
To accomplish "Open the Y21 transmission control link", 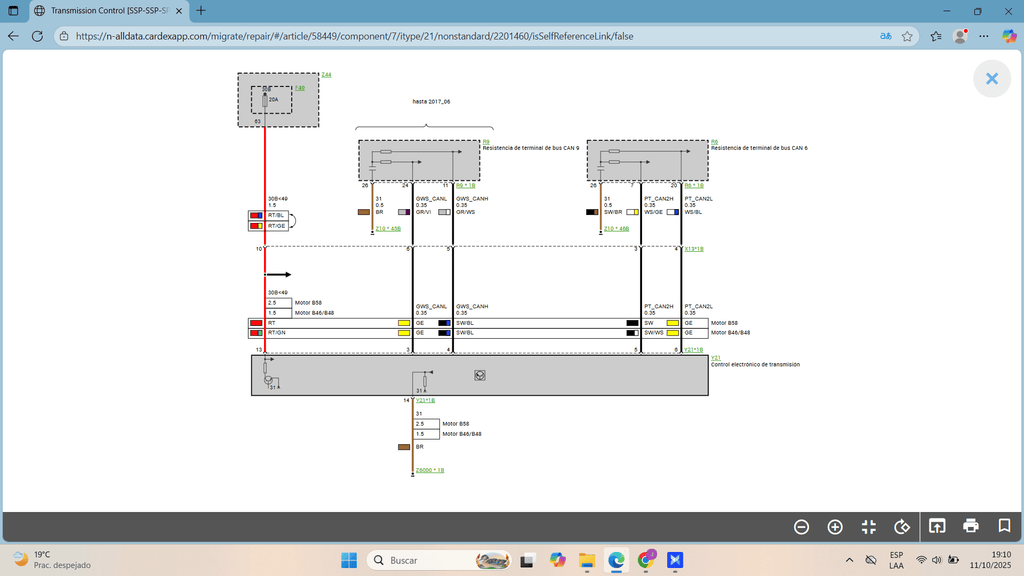I will [715, 357].
